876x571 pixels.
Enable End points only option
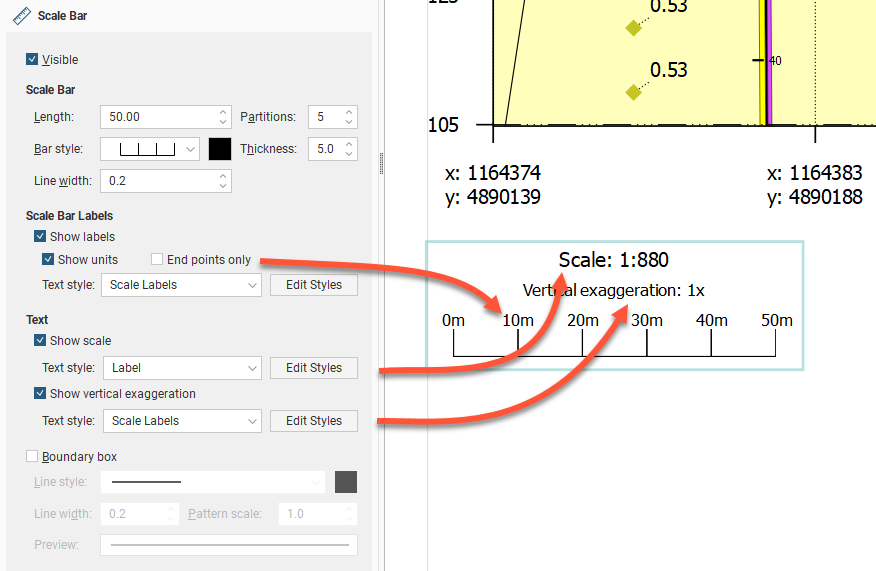click(157, 260)
